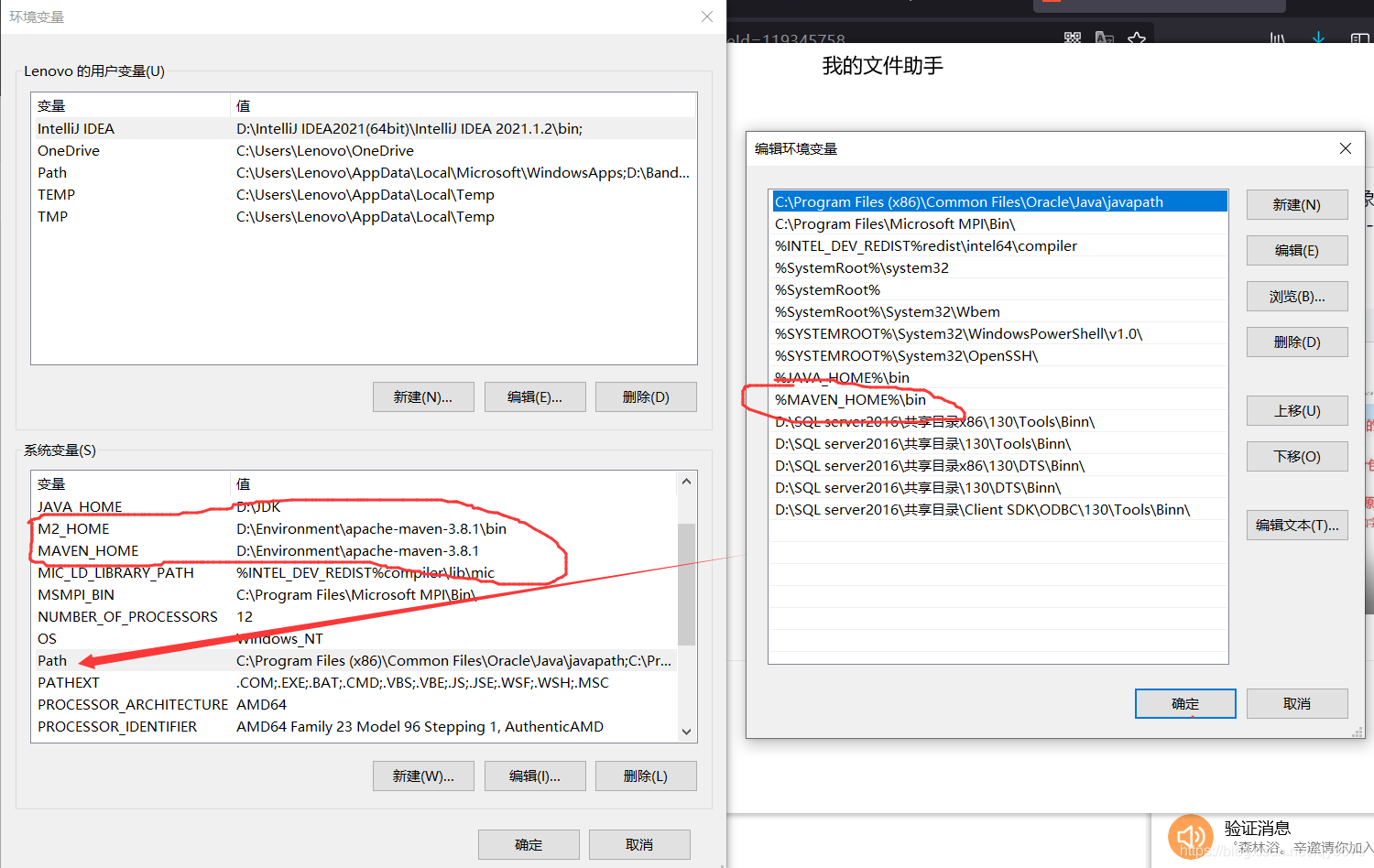Move entry down with 下移(O)
1374x868 pixels.
click(1297, 456)
